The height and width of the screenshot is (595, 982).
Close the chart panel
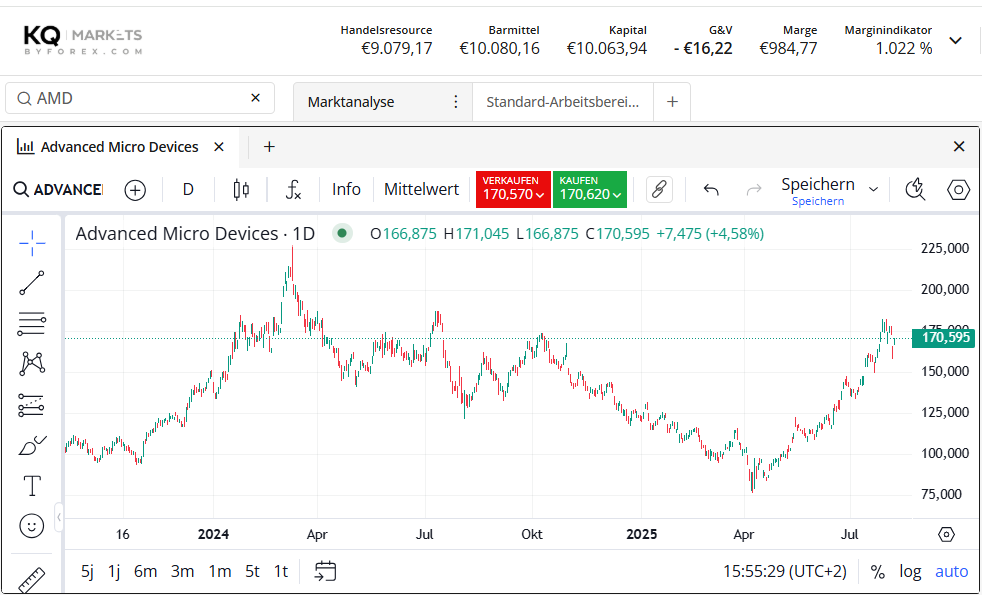coord(959,147)
